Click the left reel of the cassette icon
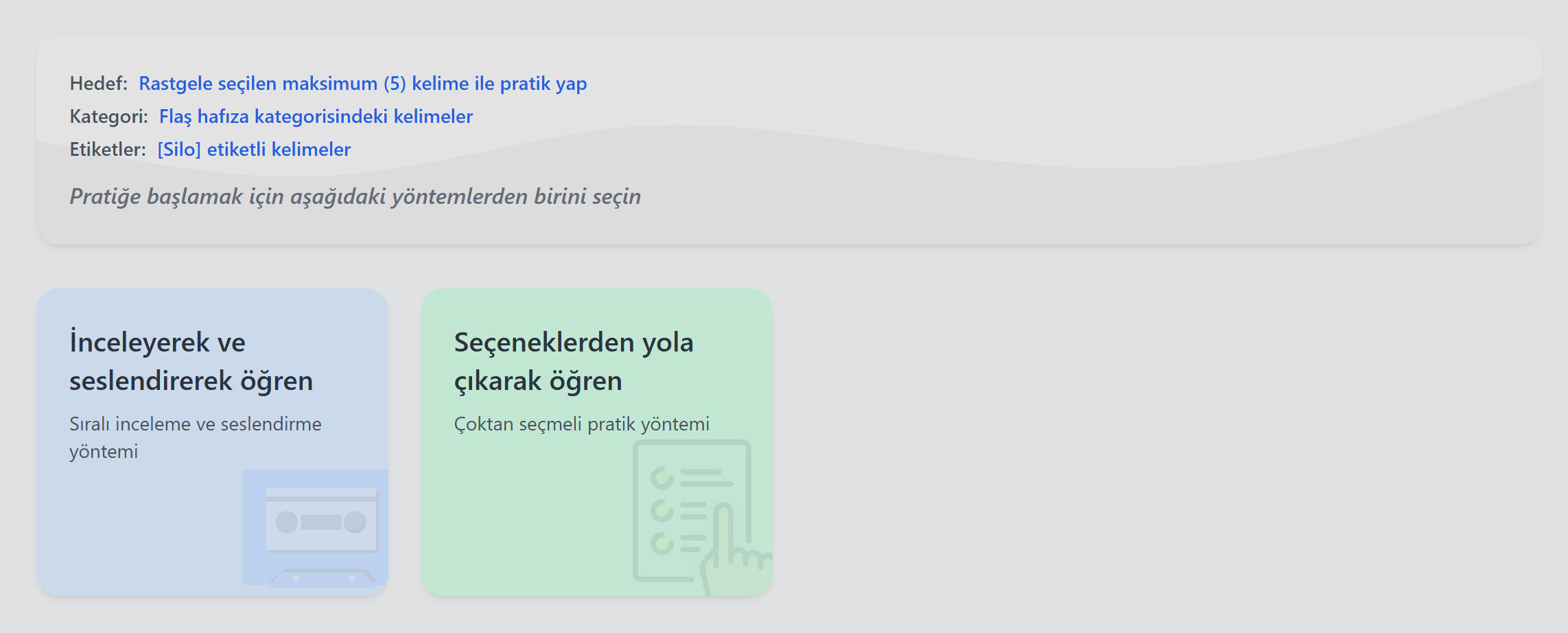1568x633 pixels. coord(287,522)
